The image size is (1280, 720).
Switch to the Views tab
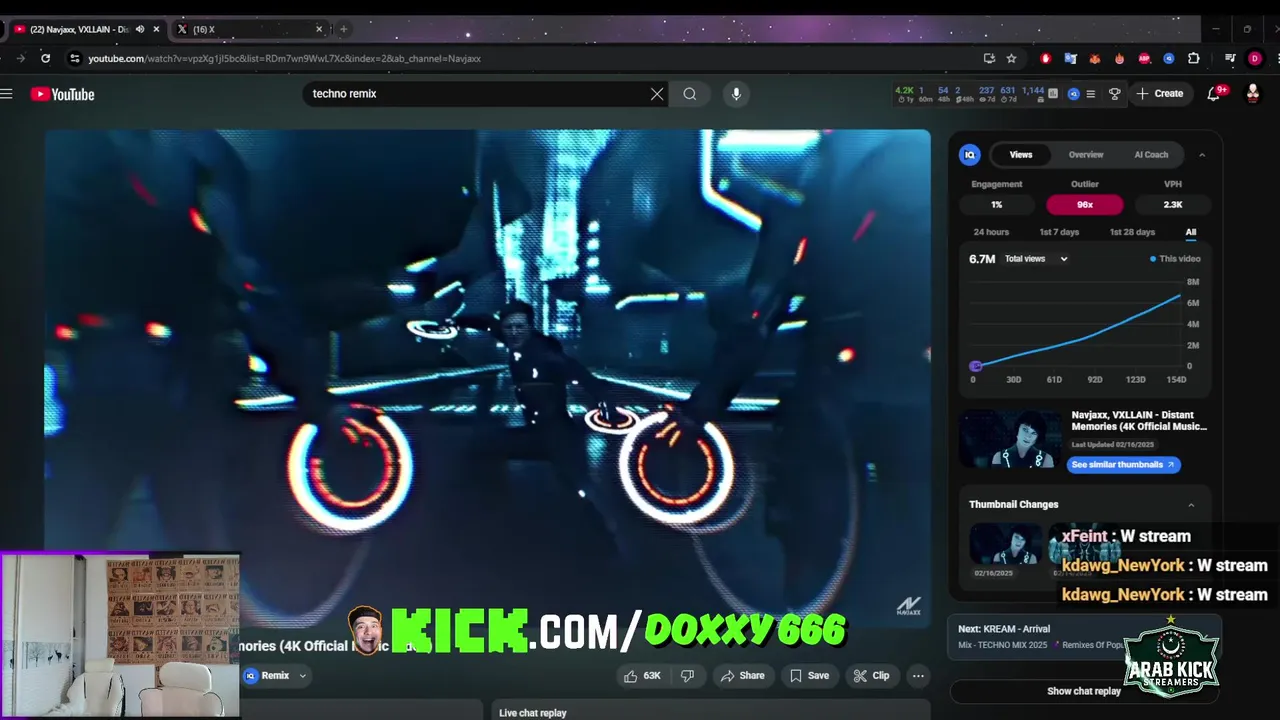[x=1021, y=155]
